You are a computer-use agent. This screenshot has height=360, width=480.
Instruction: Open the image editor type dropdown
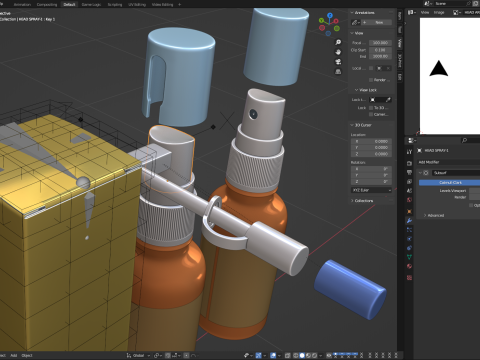(412, 12)
